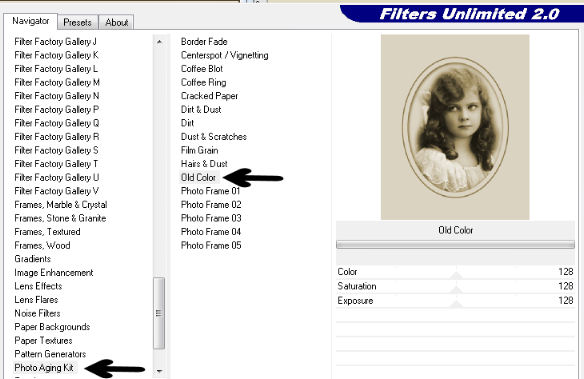Click the category list scroll down arrow
The width and height of the screenshot is (584, 379).
pos(159,371)
